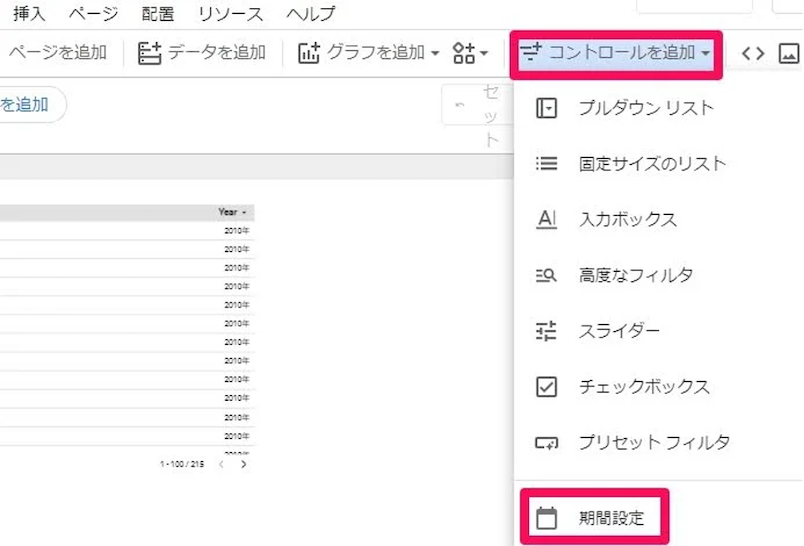The width and height of the screenshot is (804, 546).
Task: Sort table by Year column header
Action: point(232,212)
